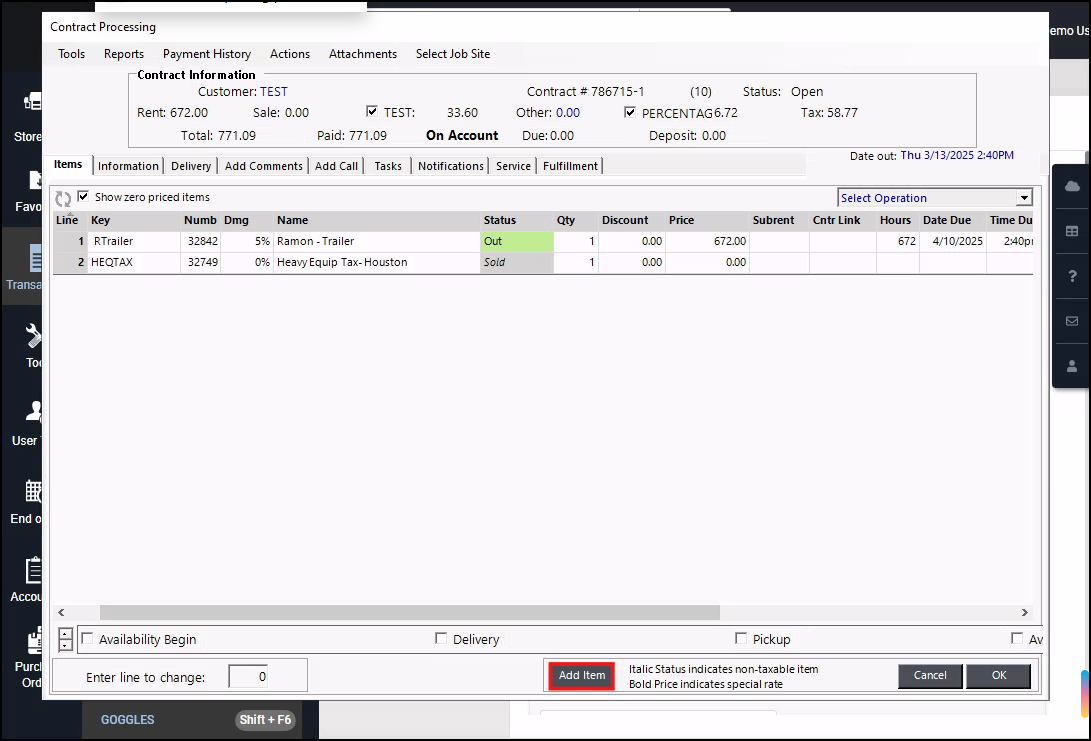Switch to the Add Comments tab
The width and height of the screenshot is (1091, 741).
263,166
